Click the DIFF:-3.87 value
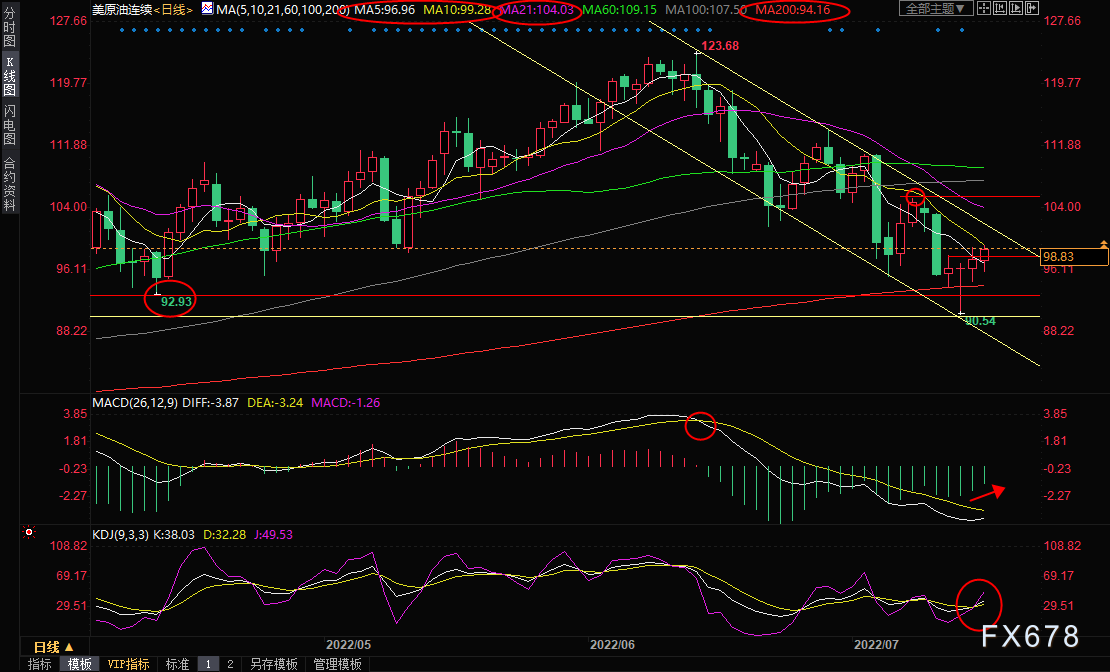The image size is (1110, 672). coord(210,402)
